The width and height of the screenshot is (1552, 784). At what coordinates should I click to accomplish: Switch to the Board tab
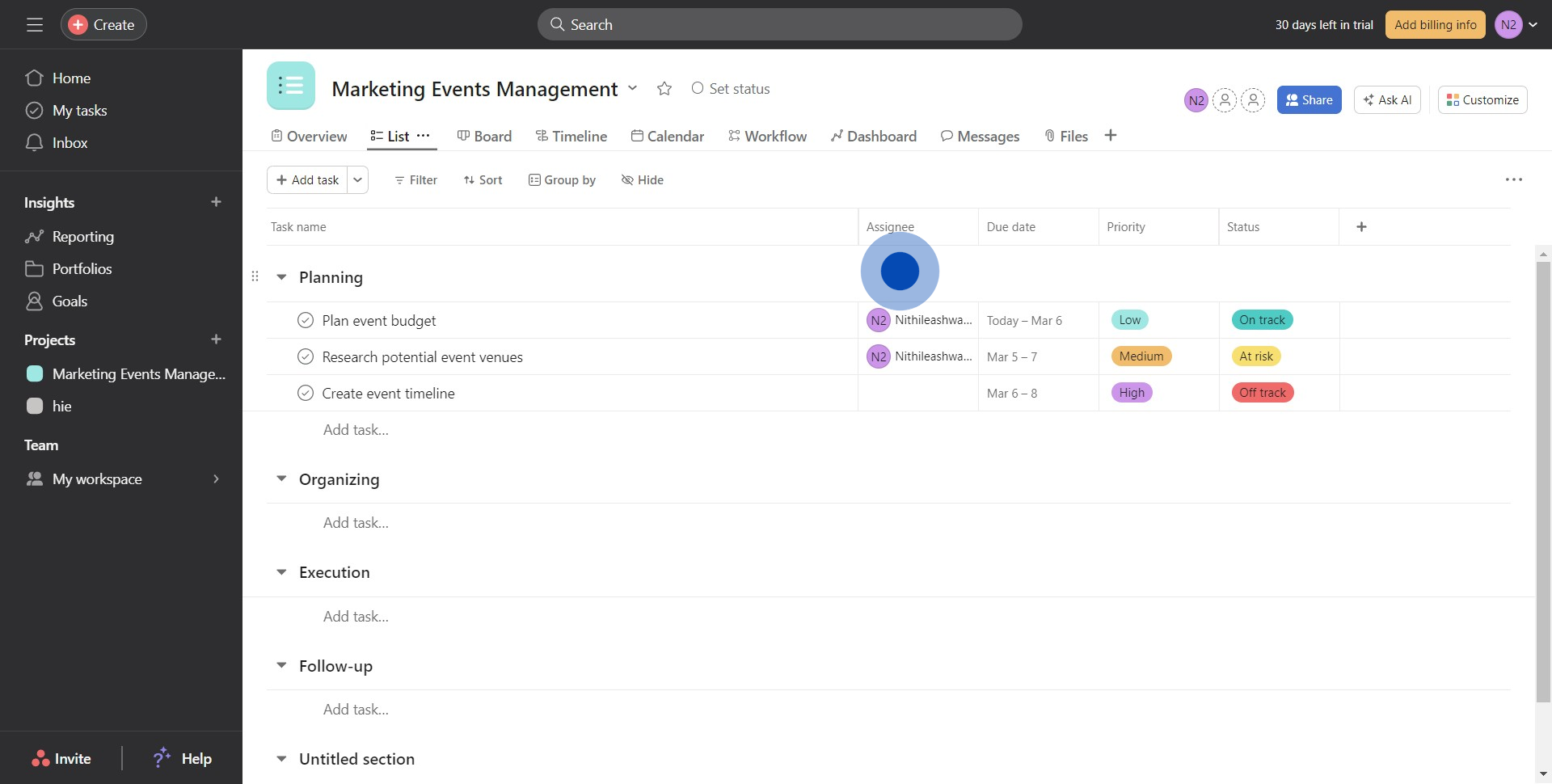pos(484,136)
